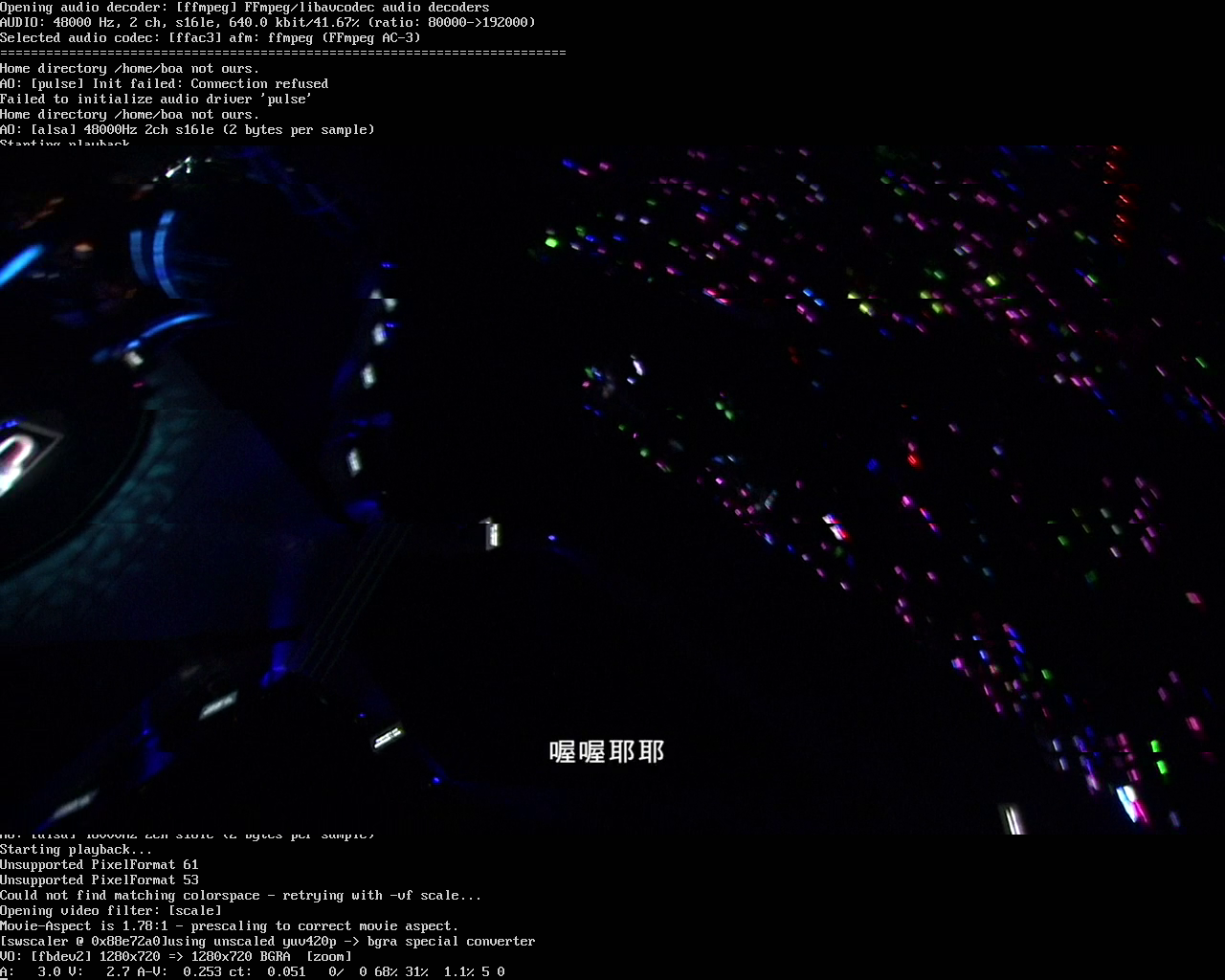Screen dimensions: 1225x980
Task: Click the bottom 'Starting playback...' line
Action: pyautogui.click(x=77, y=849)
